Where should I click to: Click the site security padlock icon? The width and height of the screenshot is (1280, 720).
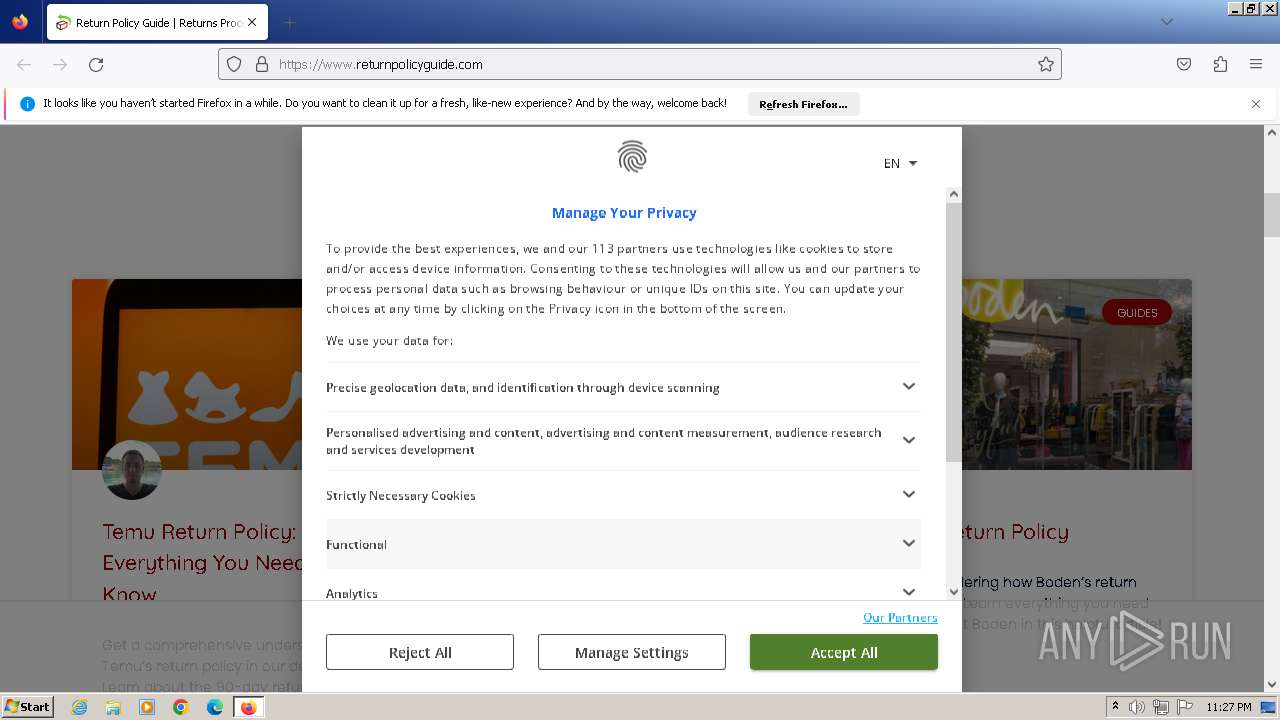[262, 64]
